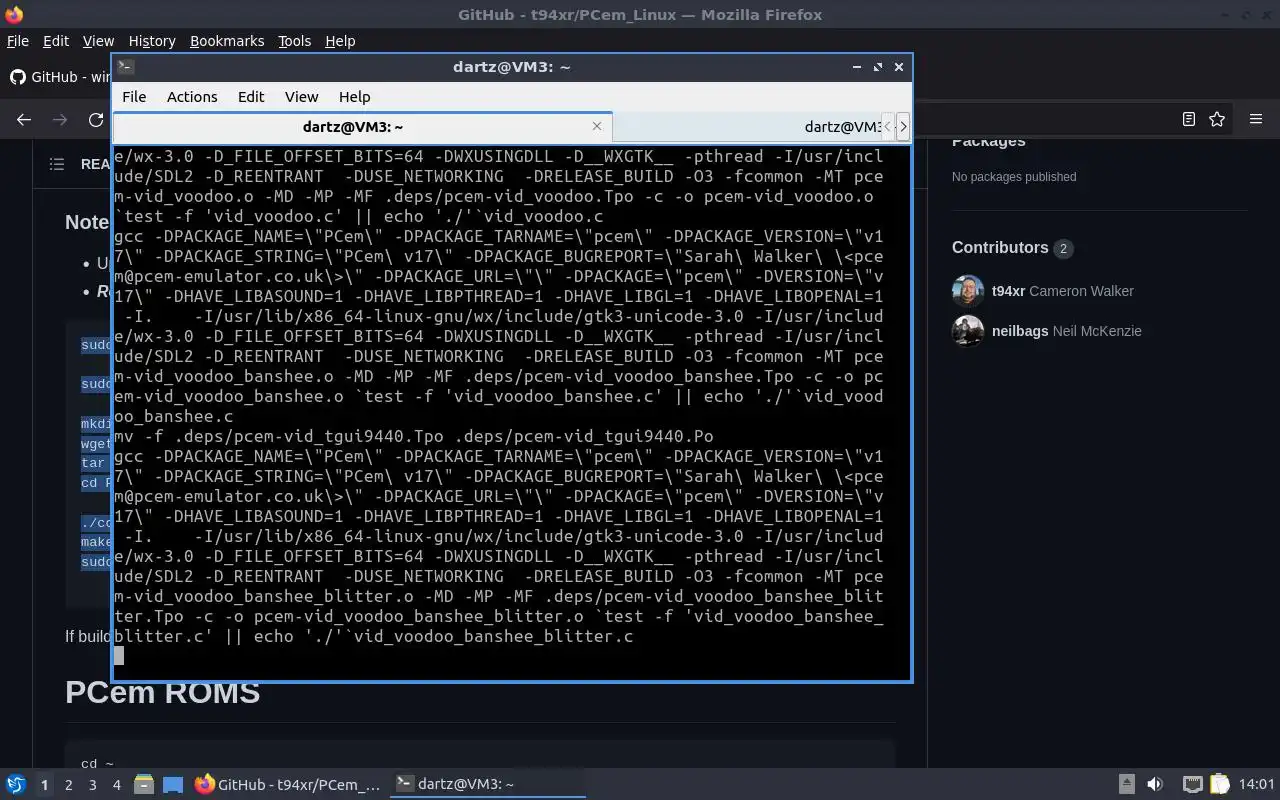
Task: Click GitHub favicon on Firefox tab
Action: tap(17, 77)
